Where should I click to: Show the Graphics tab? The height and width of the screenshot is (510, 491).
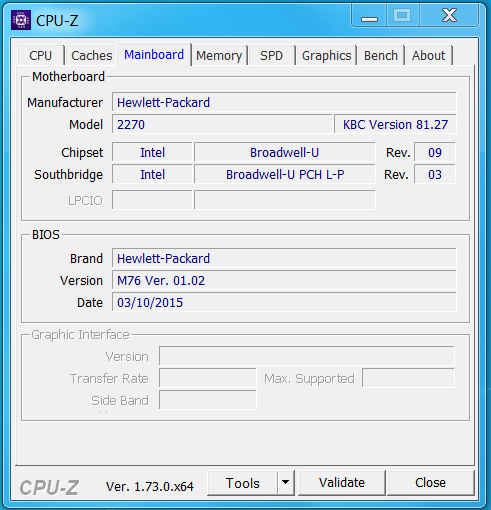[x=326, y=55]
